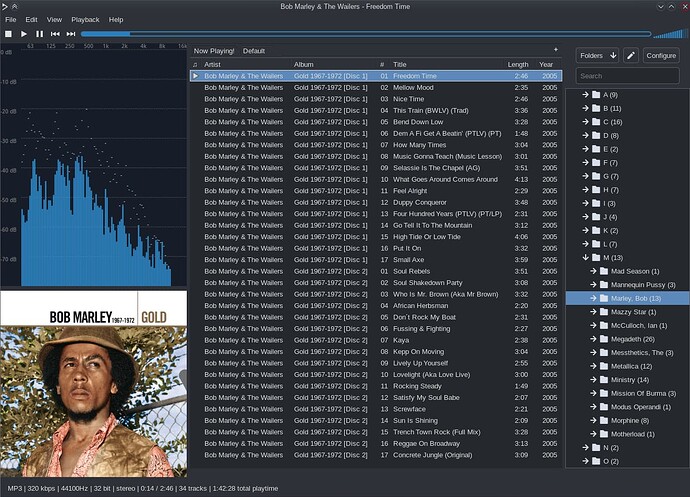Screen dimensions: 690x497
Task: Open the Folders dropdown selector
Action: coord(597,55)
